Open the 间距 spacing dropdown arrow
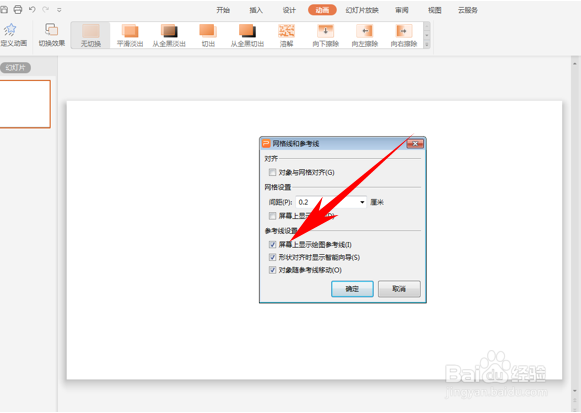 (362, 202)
